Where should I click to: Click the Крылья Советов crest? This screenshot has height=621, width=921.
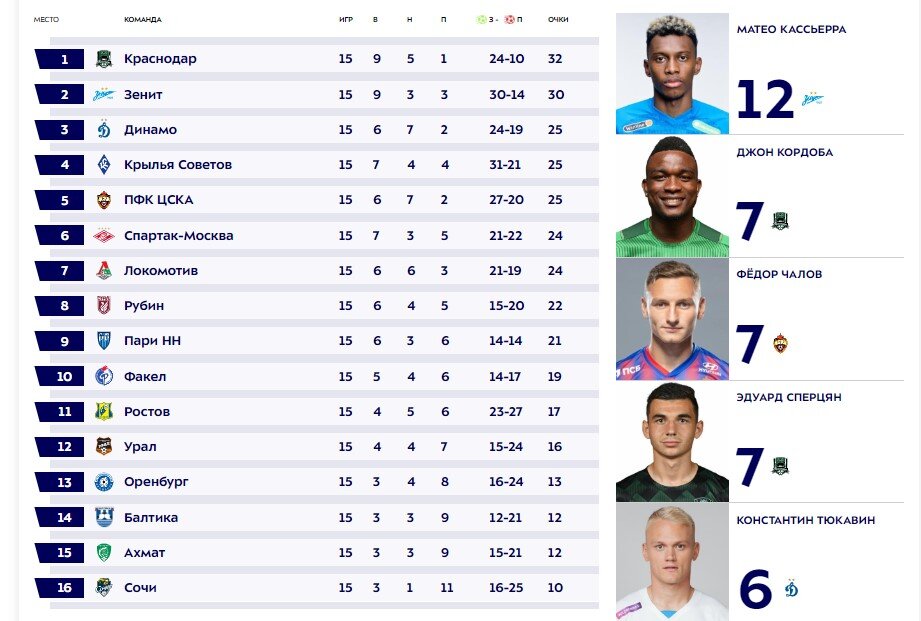coord(104,165)
